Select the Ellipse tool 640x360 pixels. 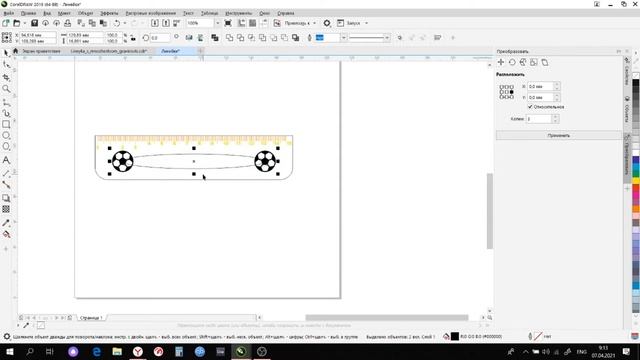pos(6,136)
